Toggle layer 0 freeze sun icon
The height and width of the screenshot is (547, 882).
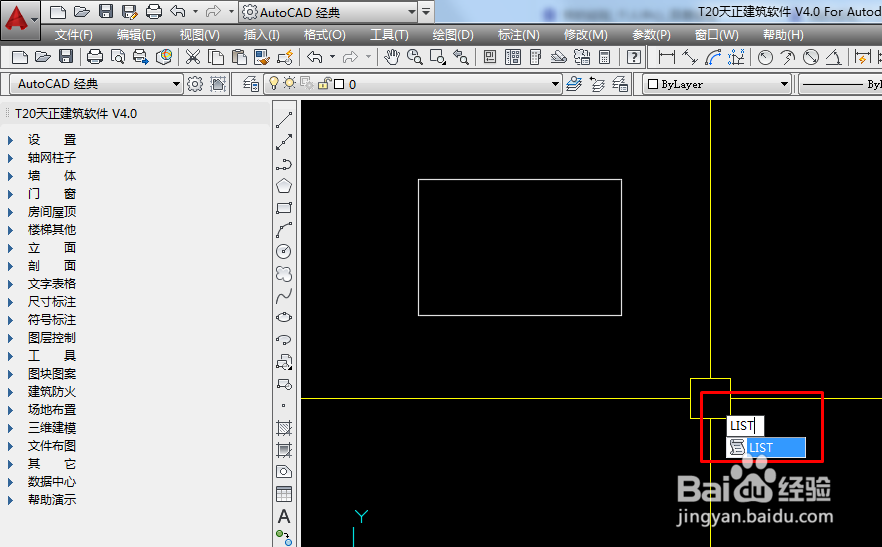coord(289,83)
